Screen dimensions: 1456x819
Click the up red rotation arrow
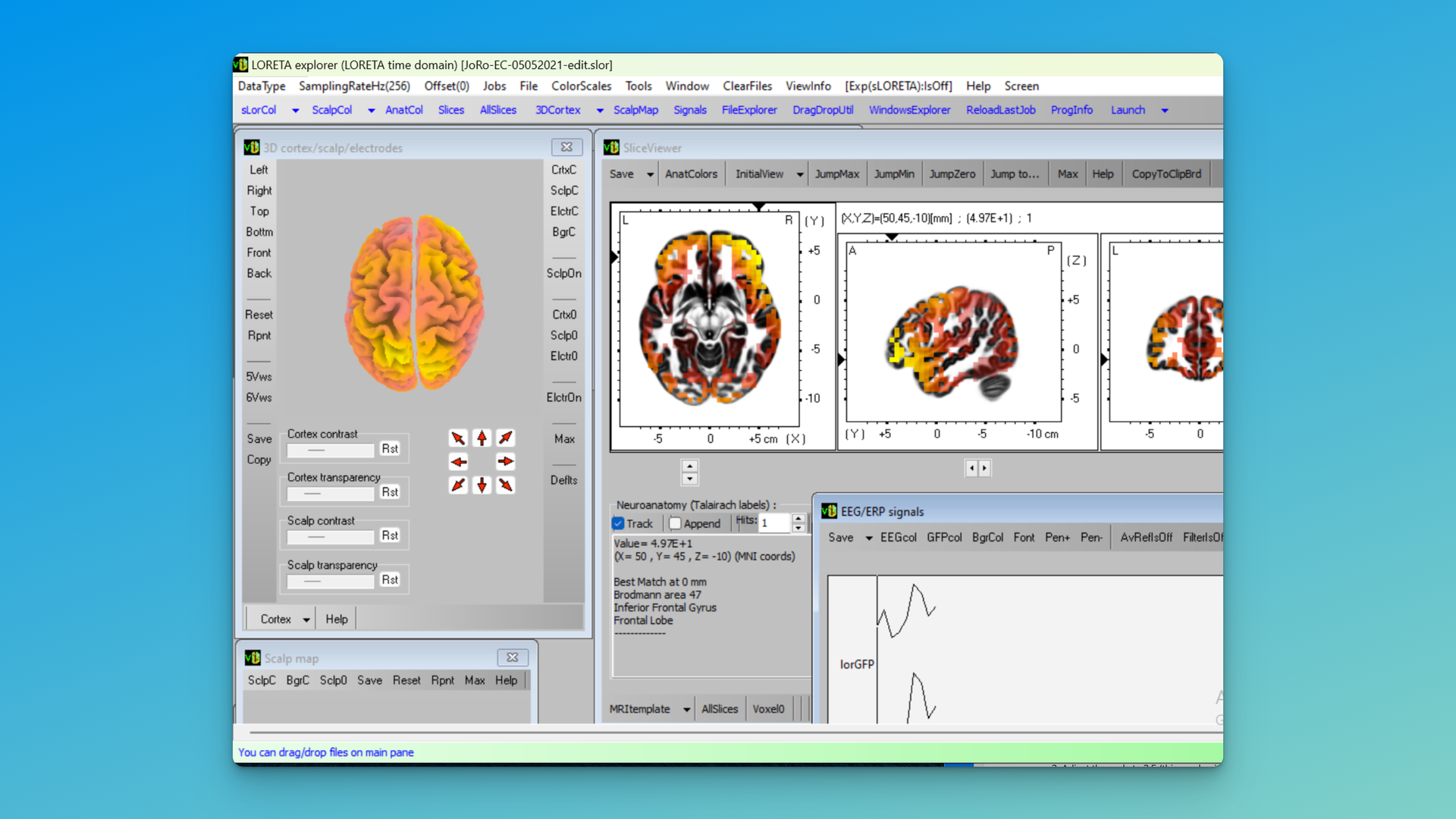[482, 438]
